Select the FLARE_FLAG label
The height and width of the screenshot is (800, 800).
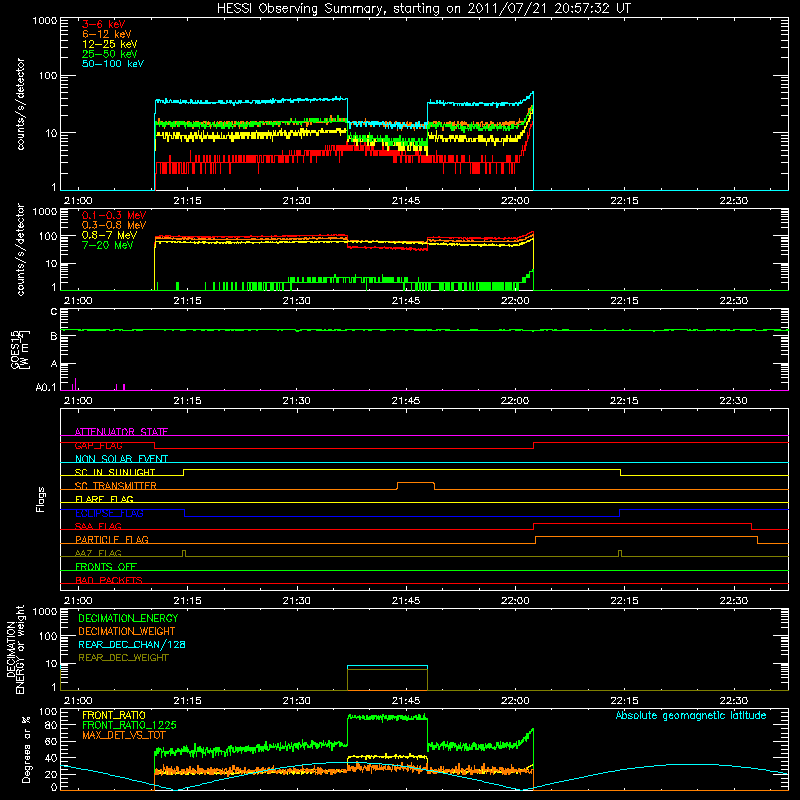[104, 499]
